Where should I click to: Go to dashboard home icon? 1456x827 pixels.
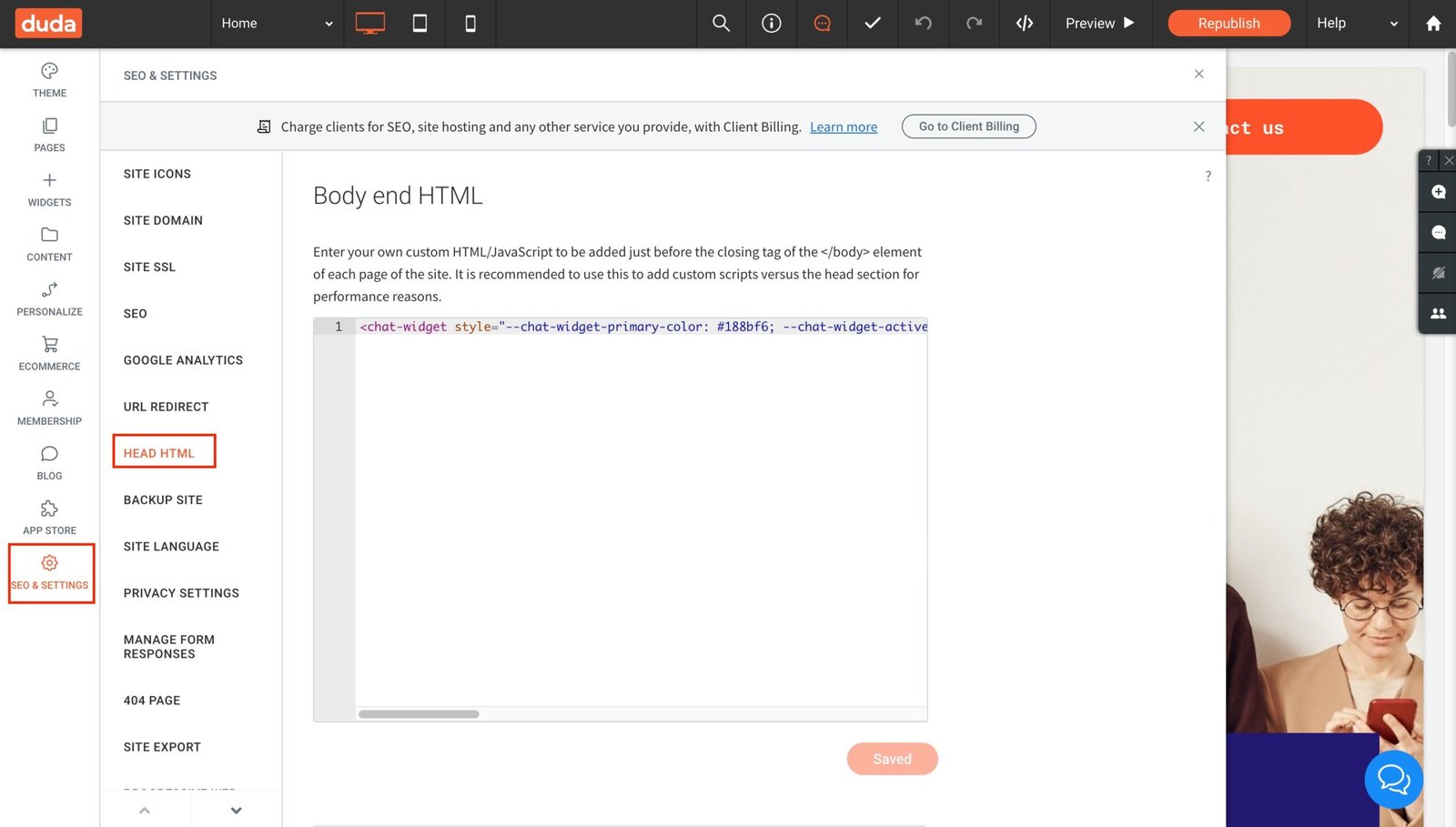point(1433,24)
